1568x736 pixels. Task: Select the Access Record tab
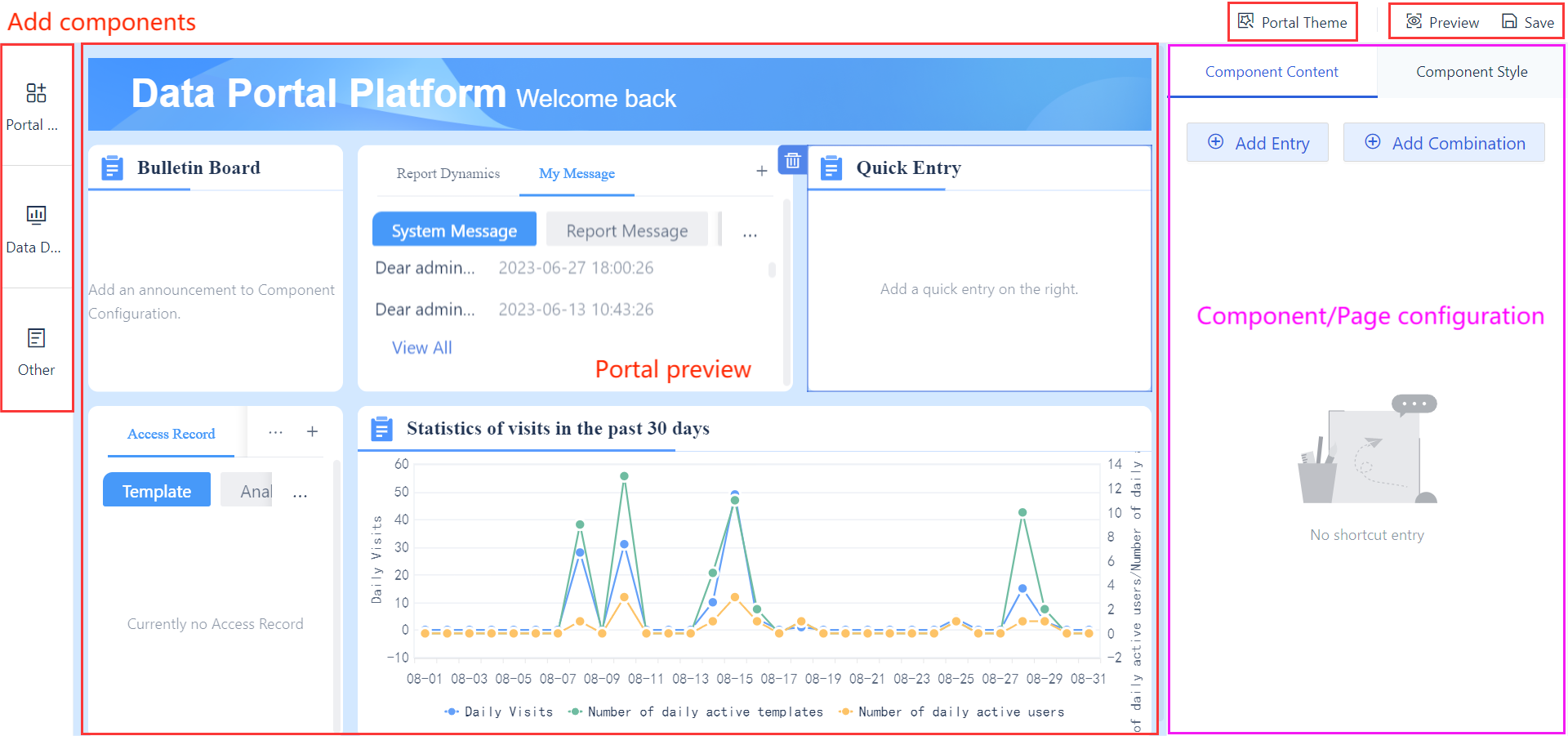[x=171, y=434]
